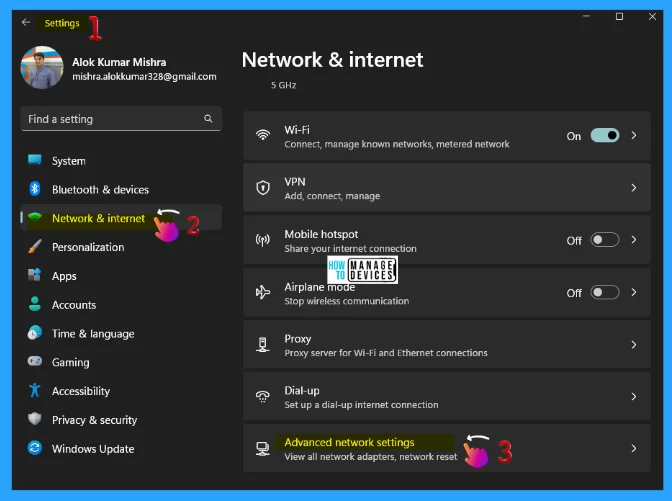This screenshot has width=672, height=501.
Task: Minimize the Settings window
Action: click(586, 16)
